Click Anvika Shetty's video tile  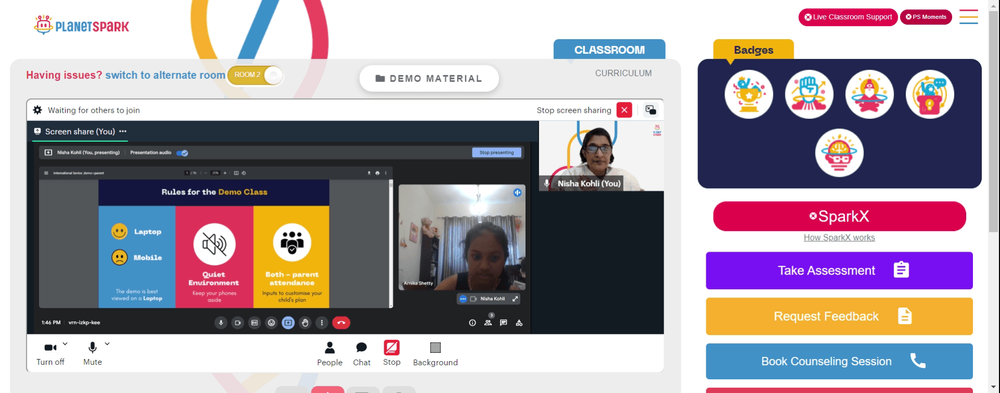462,237
